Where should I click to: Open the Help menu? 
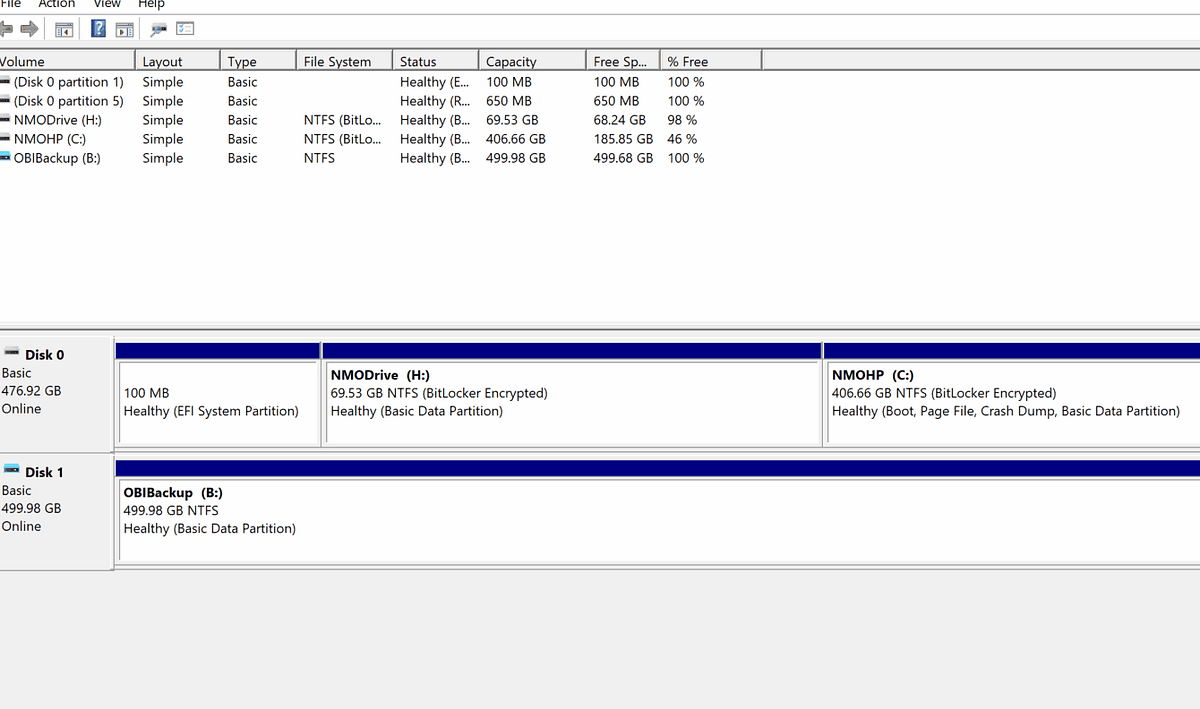151,4
